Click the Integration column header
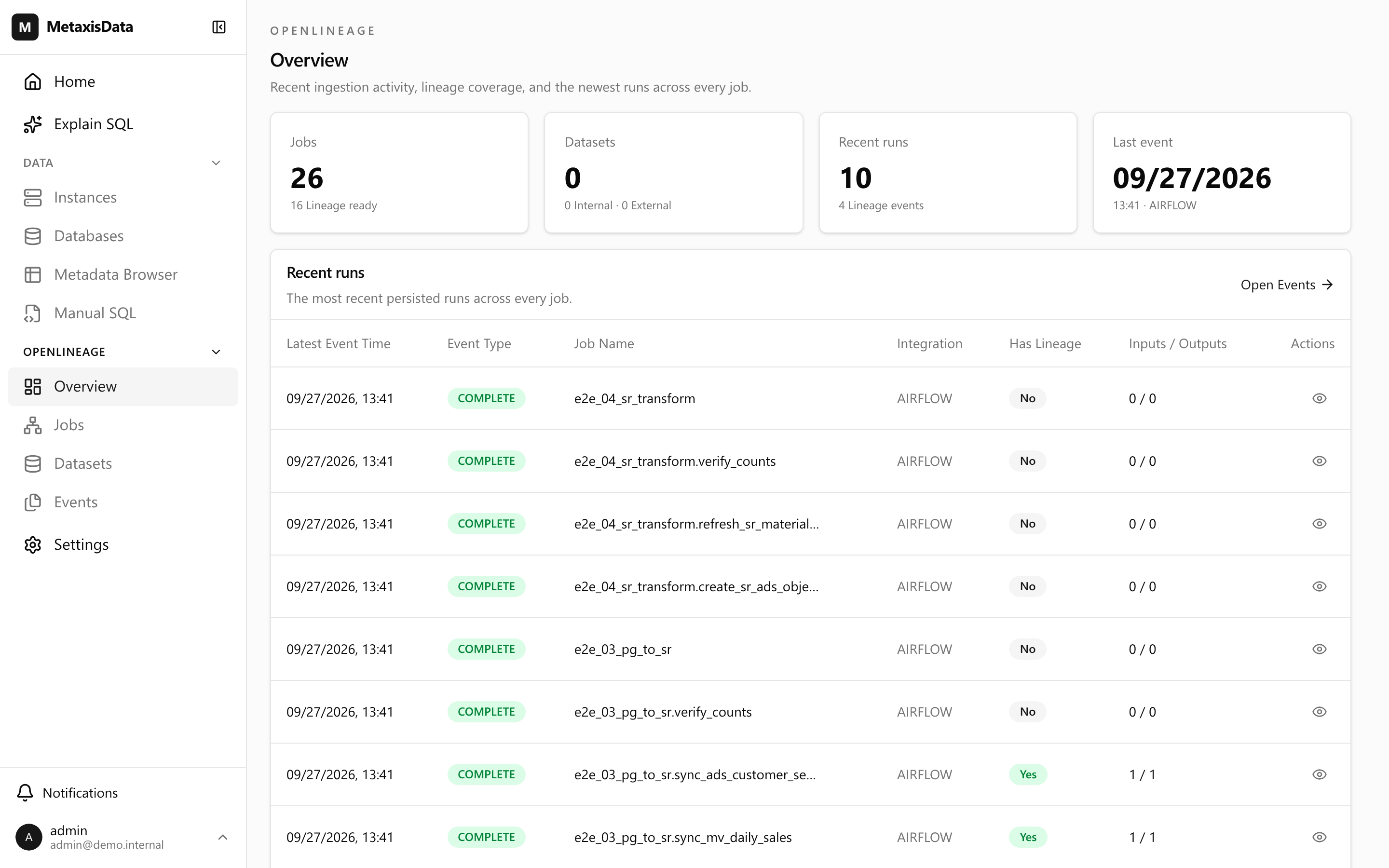 [929, 343]
